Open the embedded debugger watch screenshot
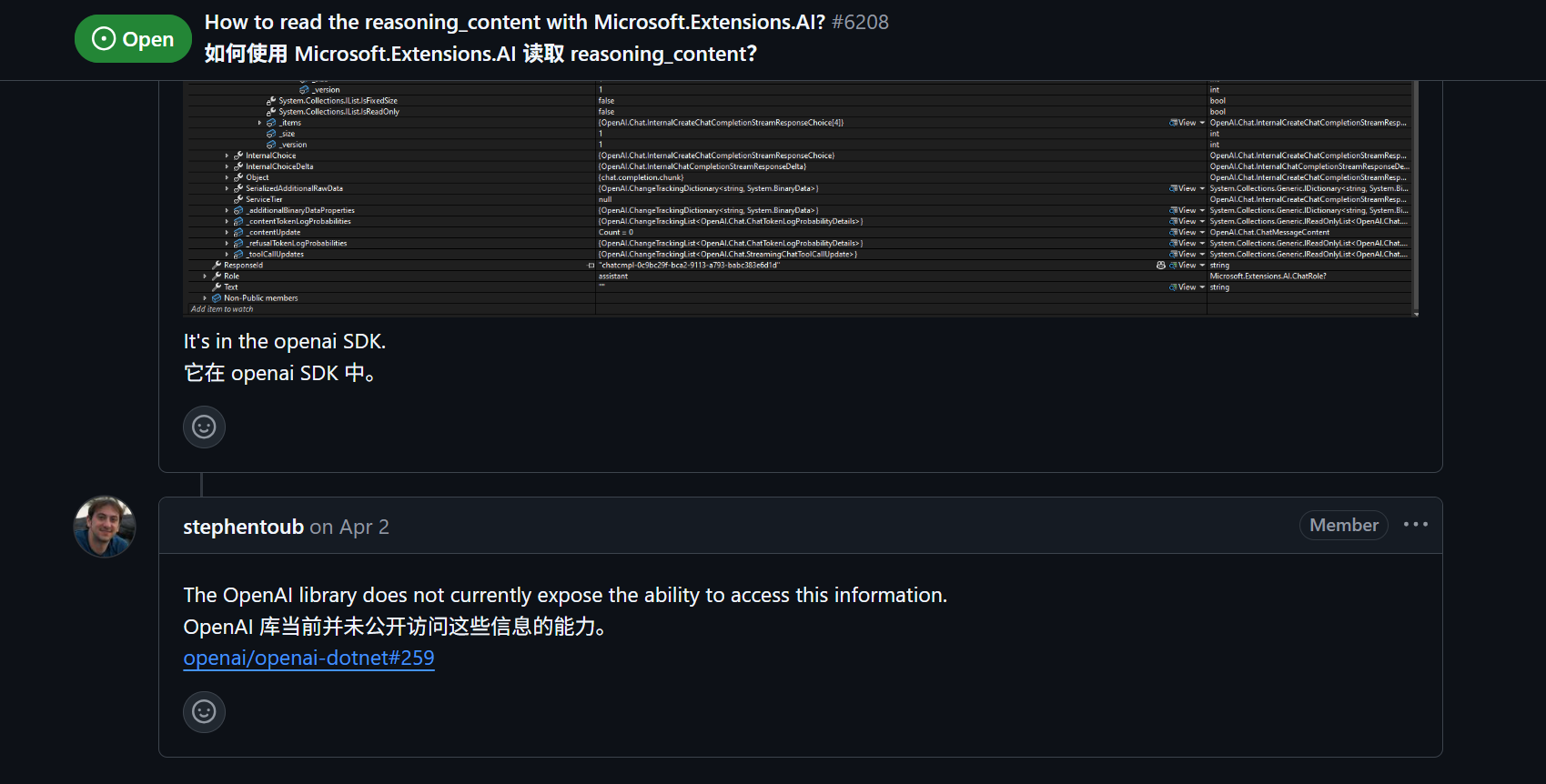 (801, 198)
